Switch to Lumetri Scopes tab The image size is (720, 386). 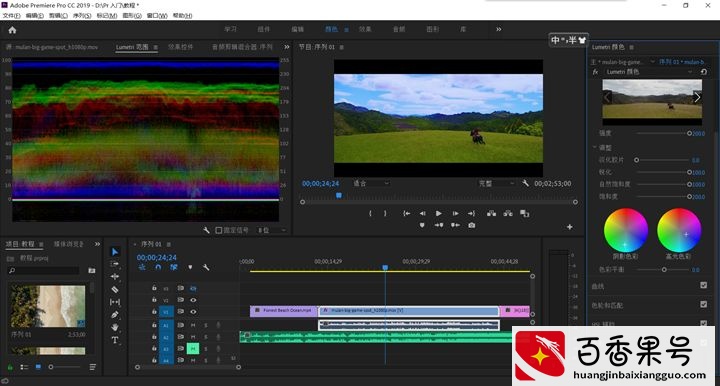(132, 47)
